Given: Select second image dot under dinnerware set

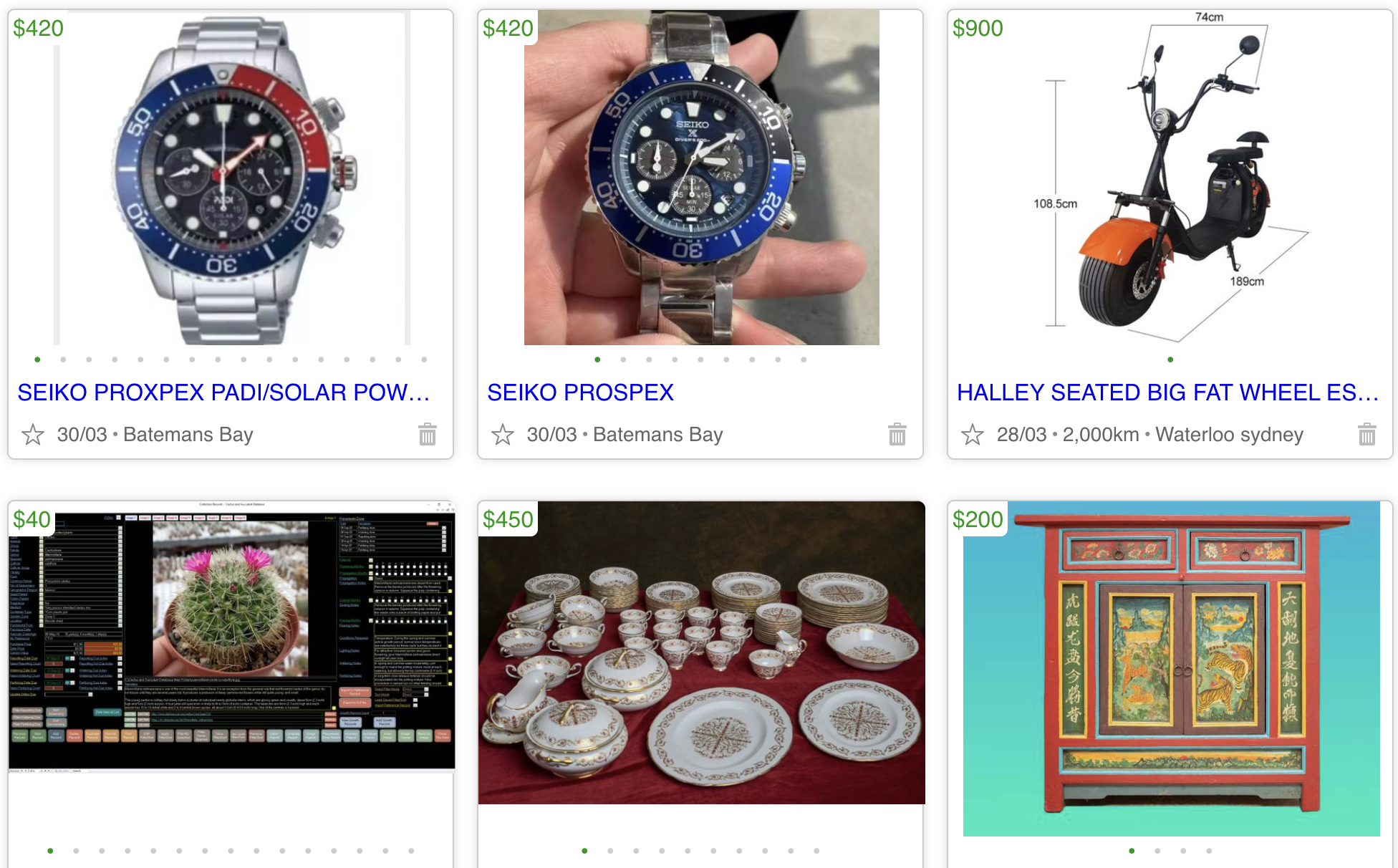Looking at the screenshot, I should pyautogui.click(x=610, y=851).
